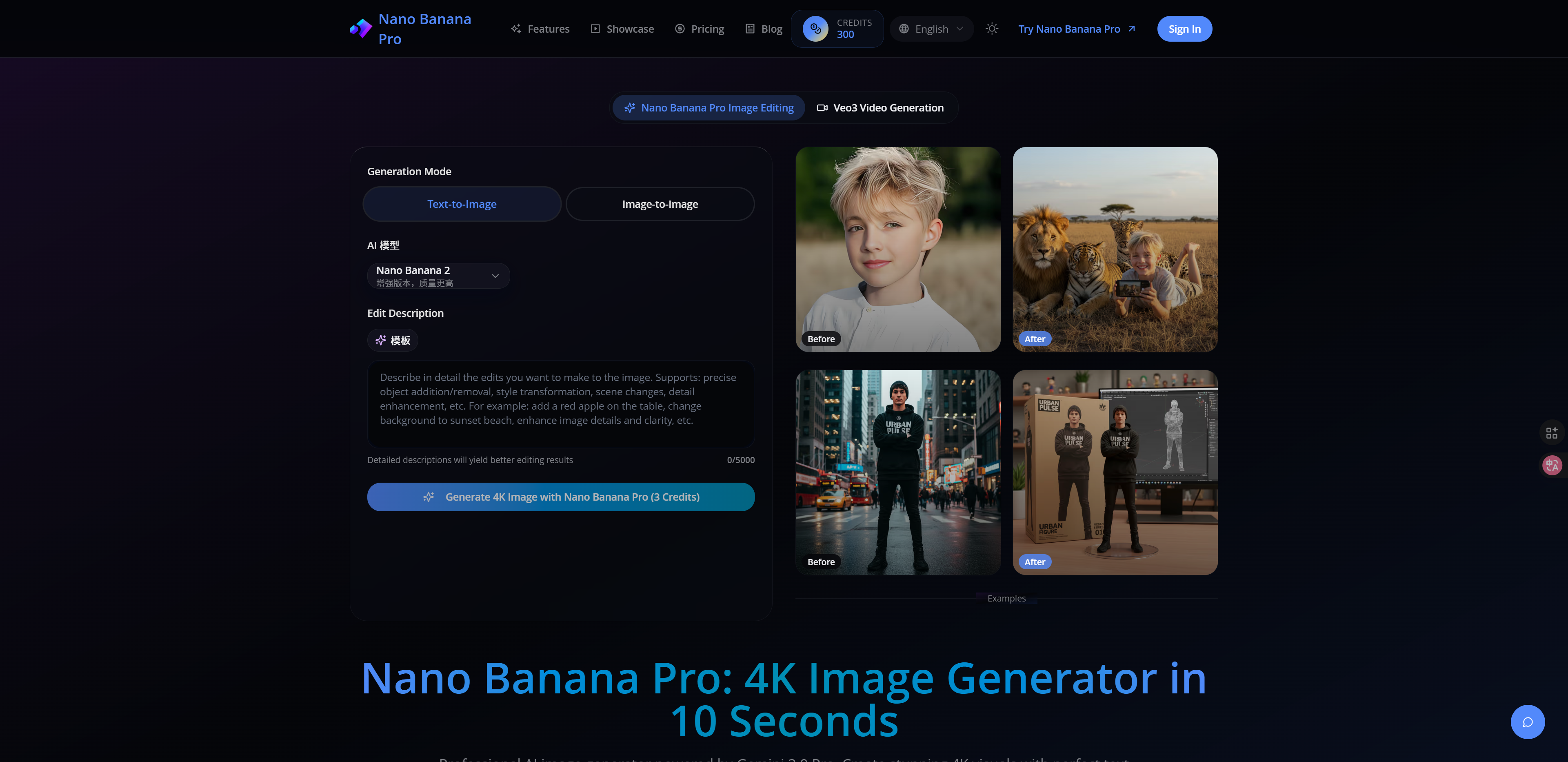
Task: Click the credits coin icon in the navbar
Action: 816,28
